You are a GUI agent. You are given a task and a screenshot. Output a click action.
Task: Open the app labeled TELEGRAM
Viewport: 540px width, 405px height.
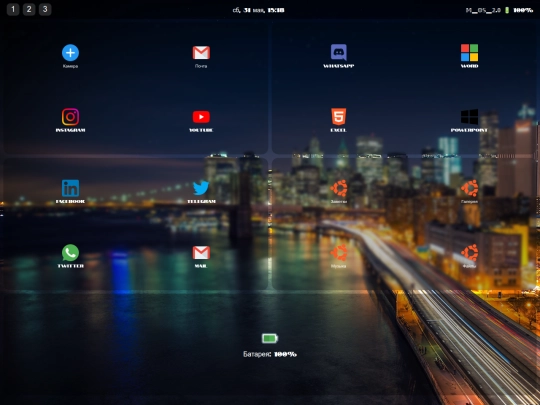click(x=201, y=188)
